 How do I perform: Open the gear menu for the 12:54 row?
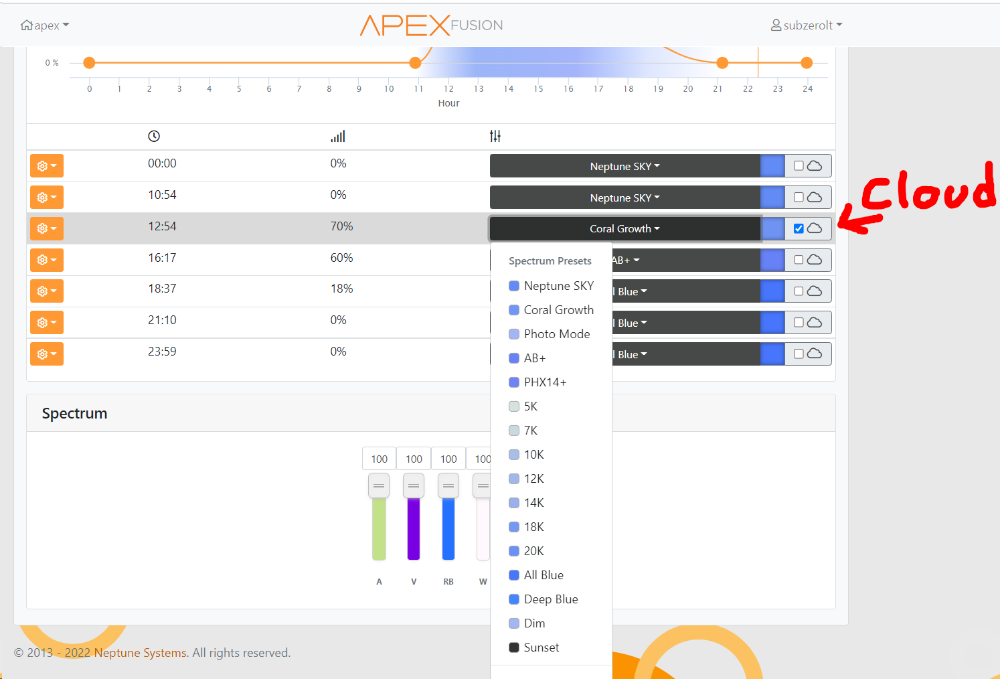click(47, 228)
